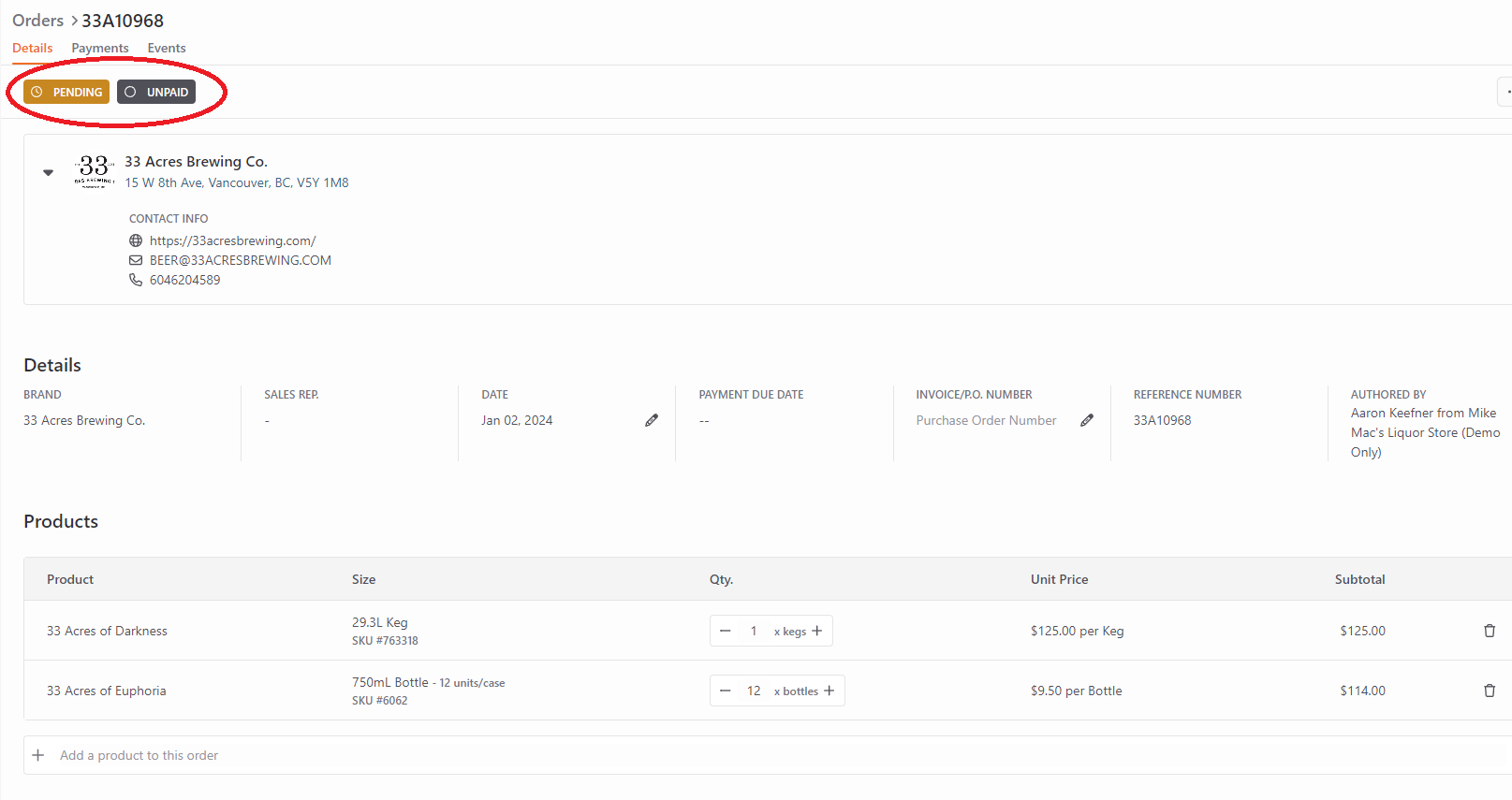Screen dimensions: 1512x800
Task: Open the 33acresbrewing.com website link
Action: click(232, 240)
